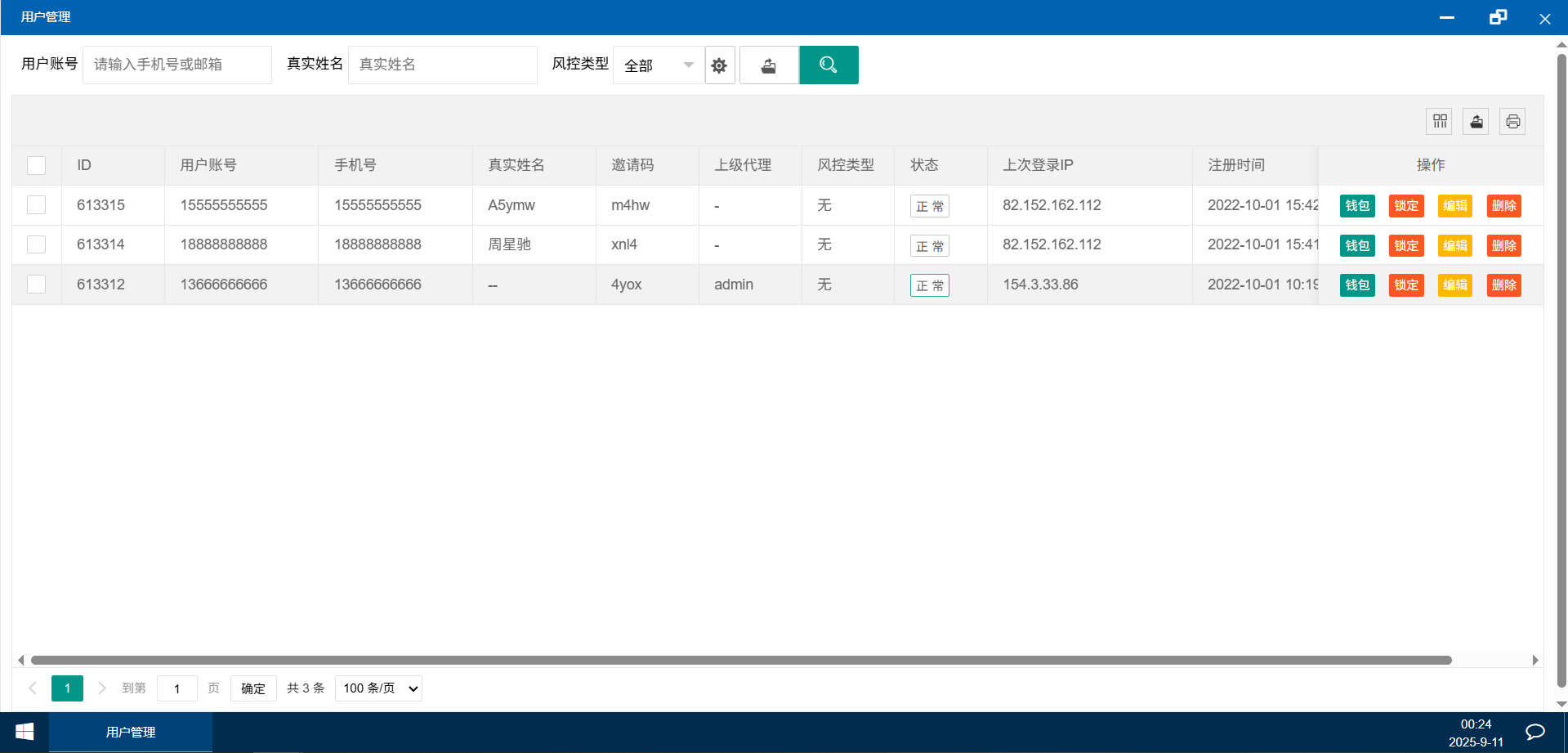Go to next page arrow in pagination
The height and width of the screenshot is (753, 1568).
pos(102,688)
